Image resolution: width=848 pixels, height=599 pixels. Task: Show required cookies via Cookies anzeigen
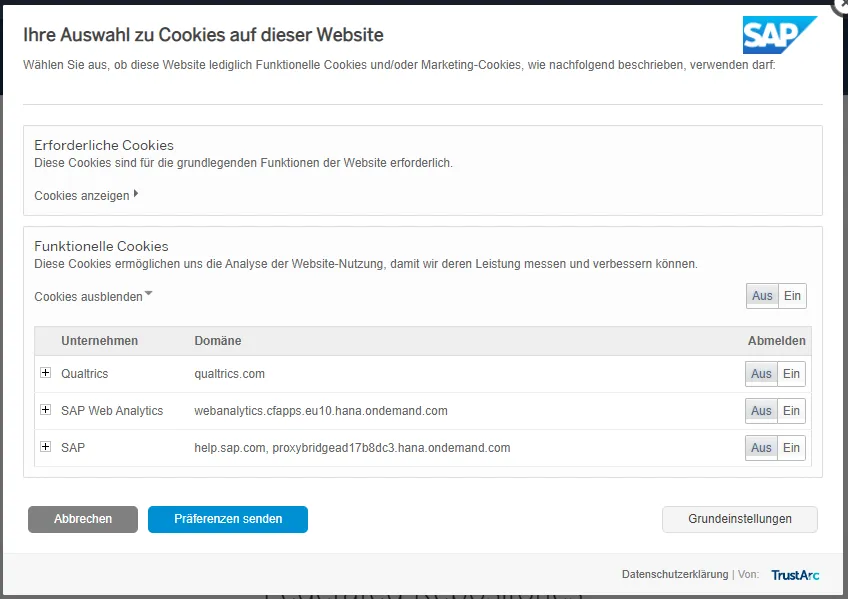pos(86,196)
